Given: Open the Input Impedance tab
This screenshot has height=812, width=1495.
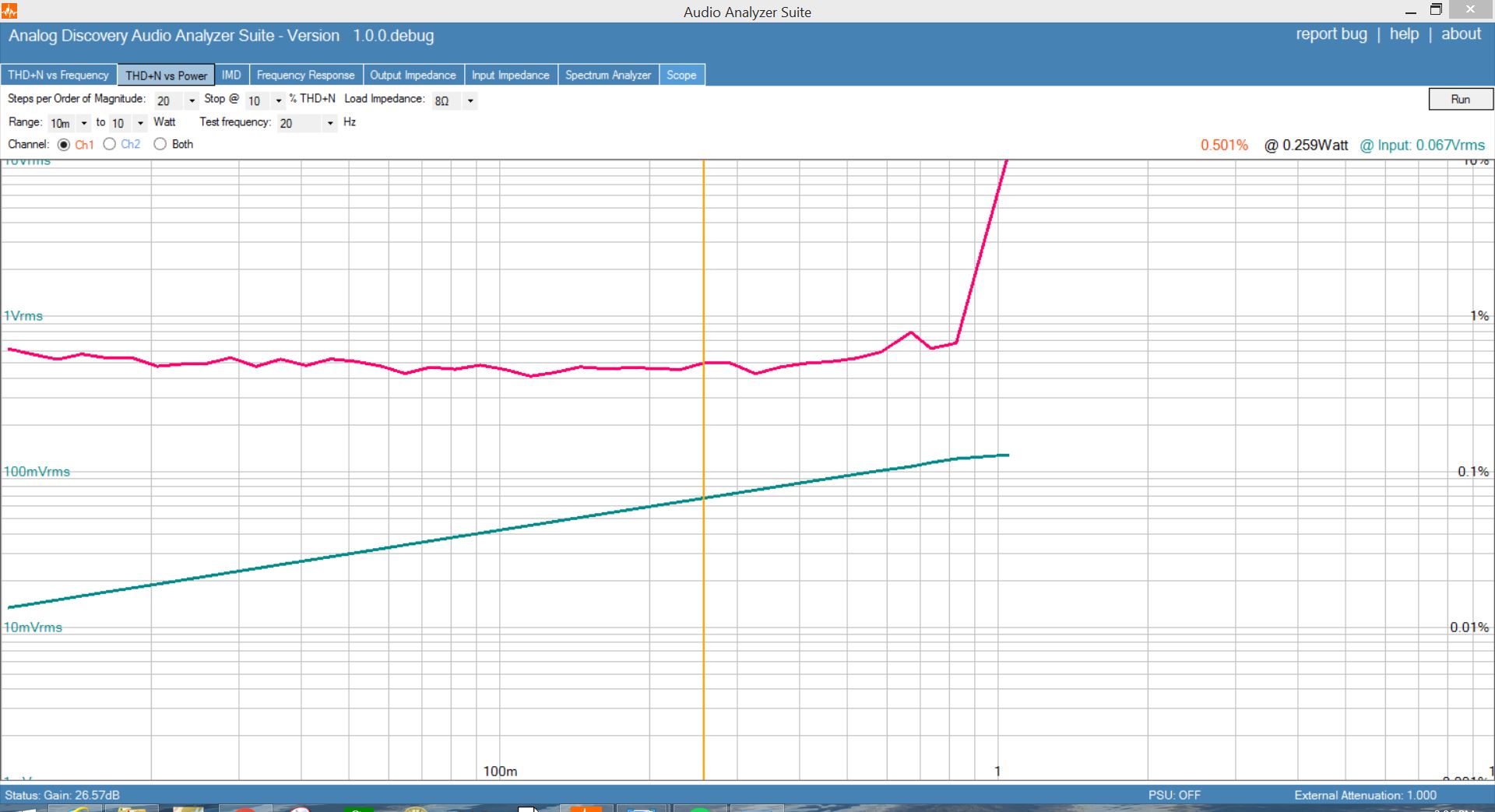Looking at the screenshot, I should tap(510, 75).
